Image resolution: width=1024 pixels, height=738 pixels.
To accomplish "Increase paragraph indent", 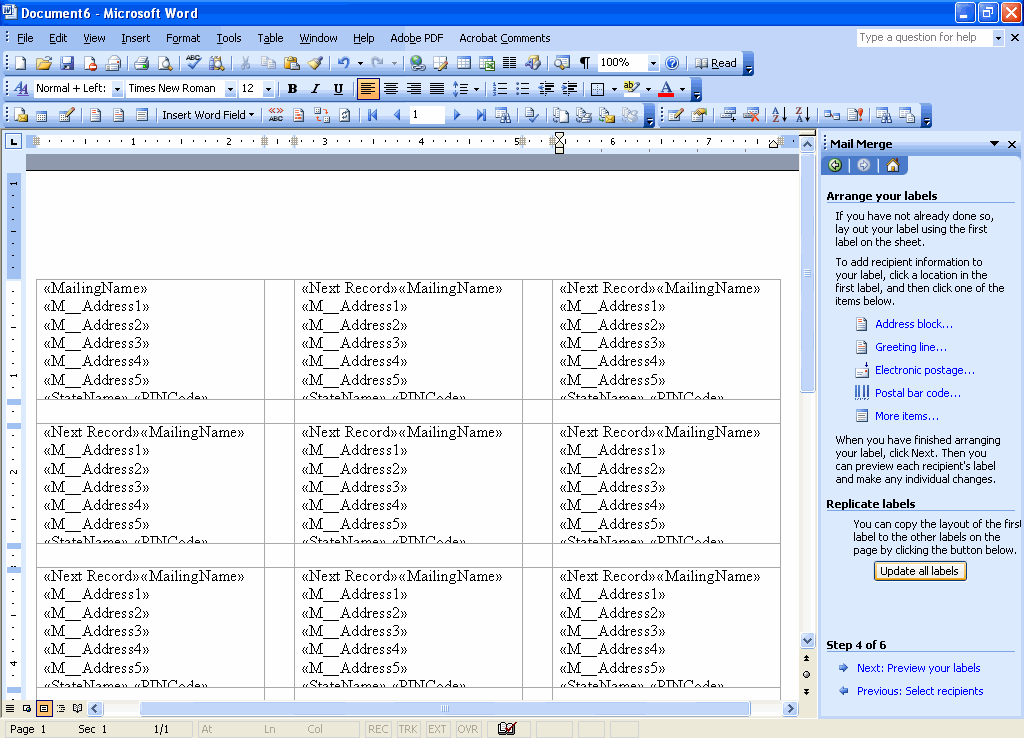I will pyautogui.click(x=569, y=89).
